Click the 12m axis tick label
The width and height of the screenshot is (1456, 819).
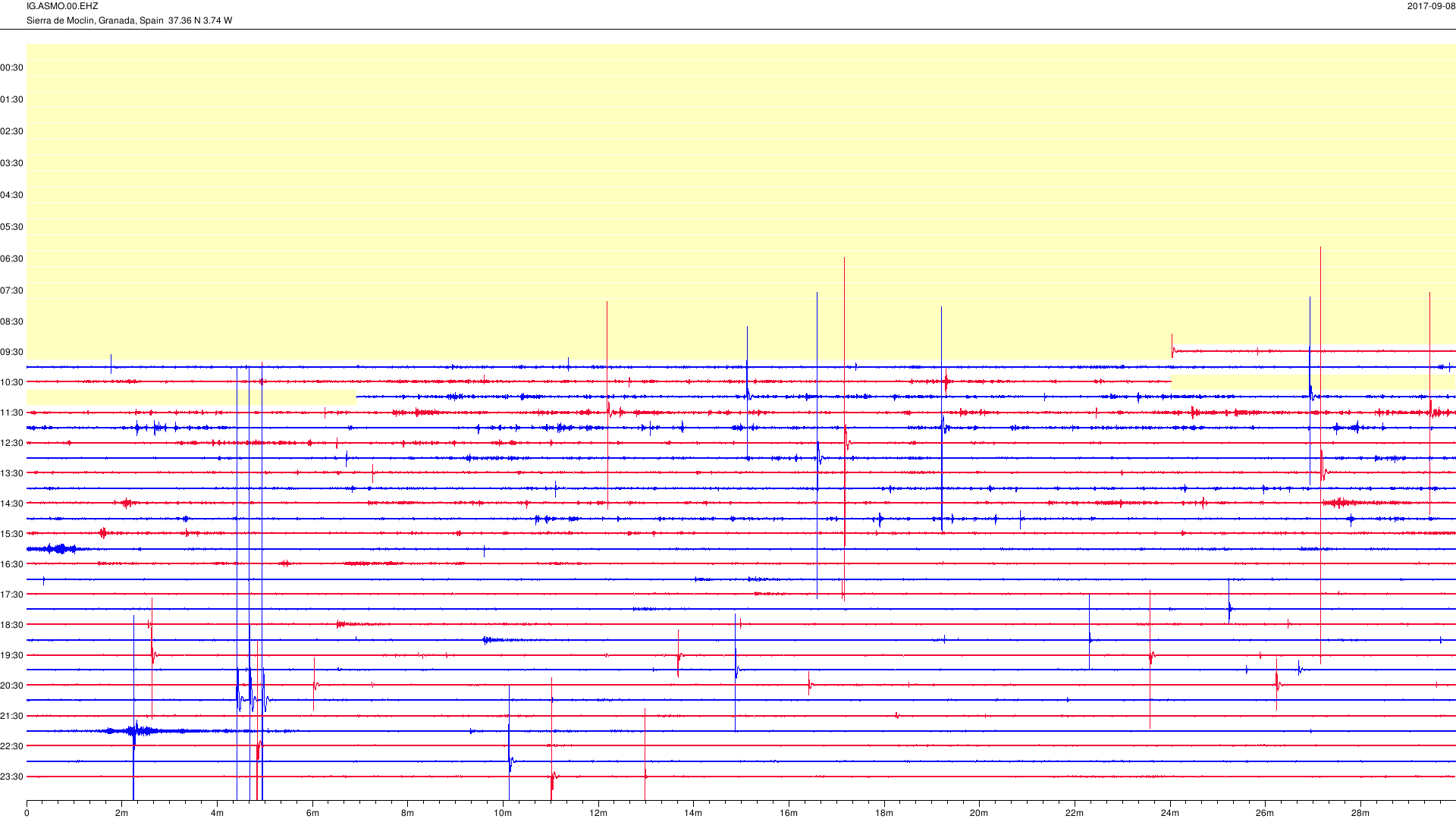598,813
